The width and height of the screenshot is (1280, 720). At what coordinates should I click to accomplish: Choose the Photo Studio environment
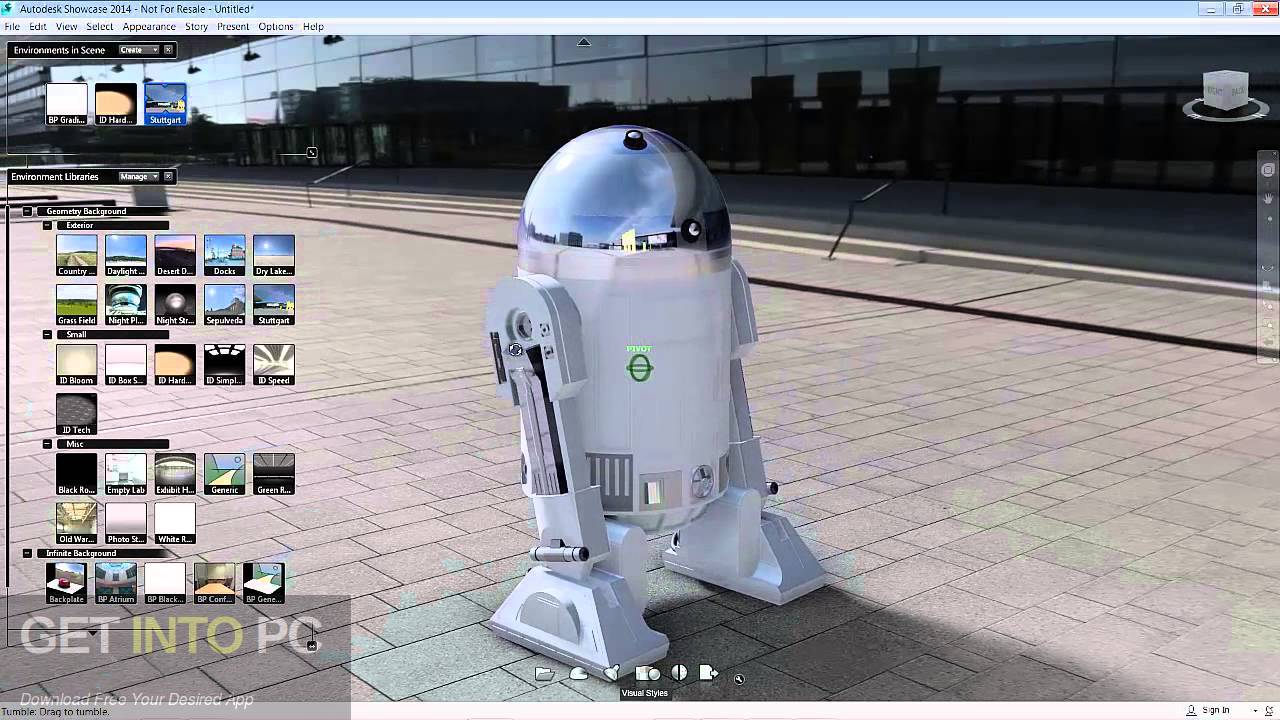click(x=126, y=523)
